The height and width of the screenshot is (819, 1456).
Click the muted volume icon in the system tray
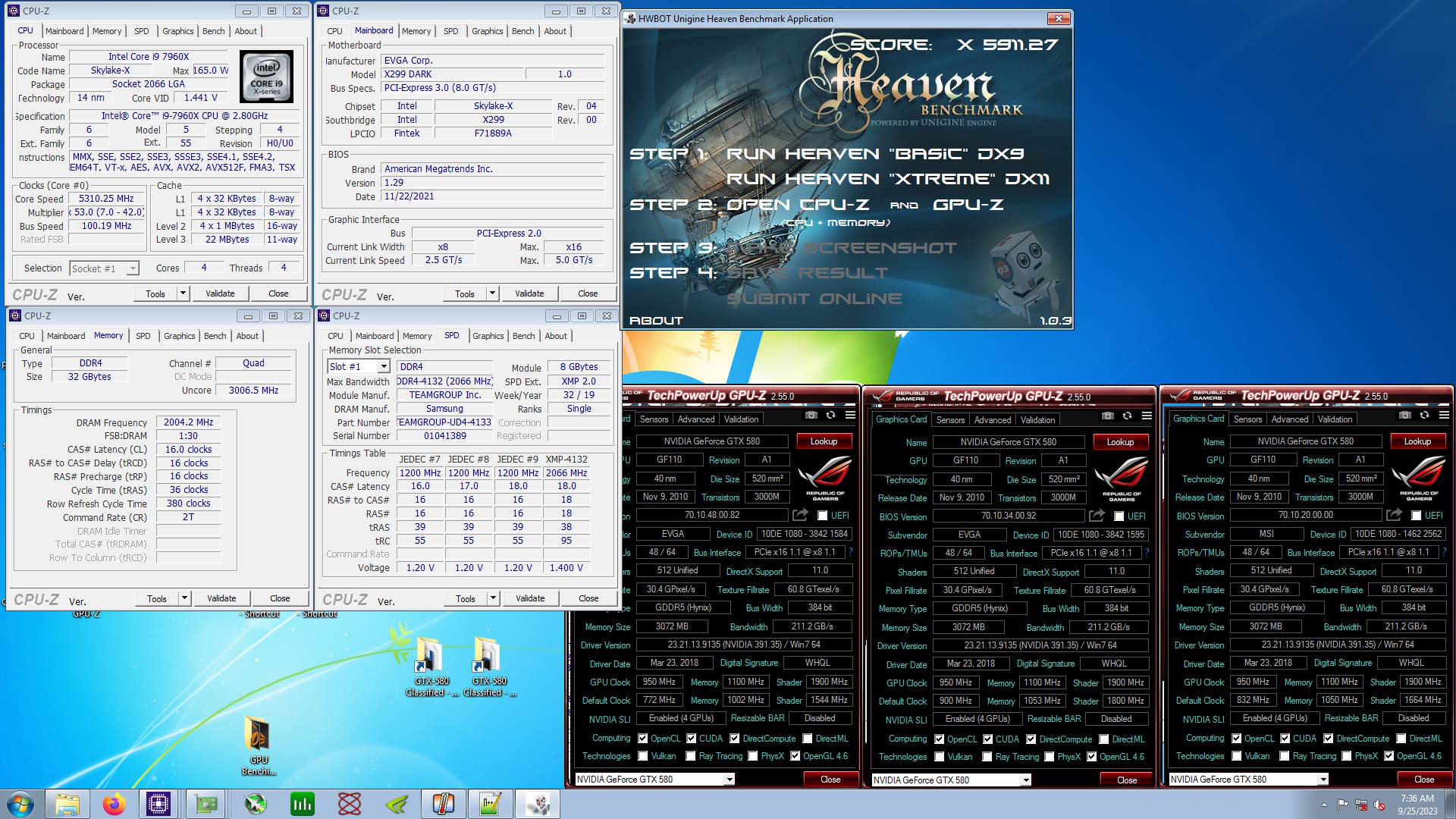click(x=1379, y=805)
